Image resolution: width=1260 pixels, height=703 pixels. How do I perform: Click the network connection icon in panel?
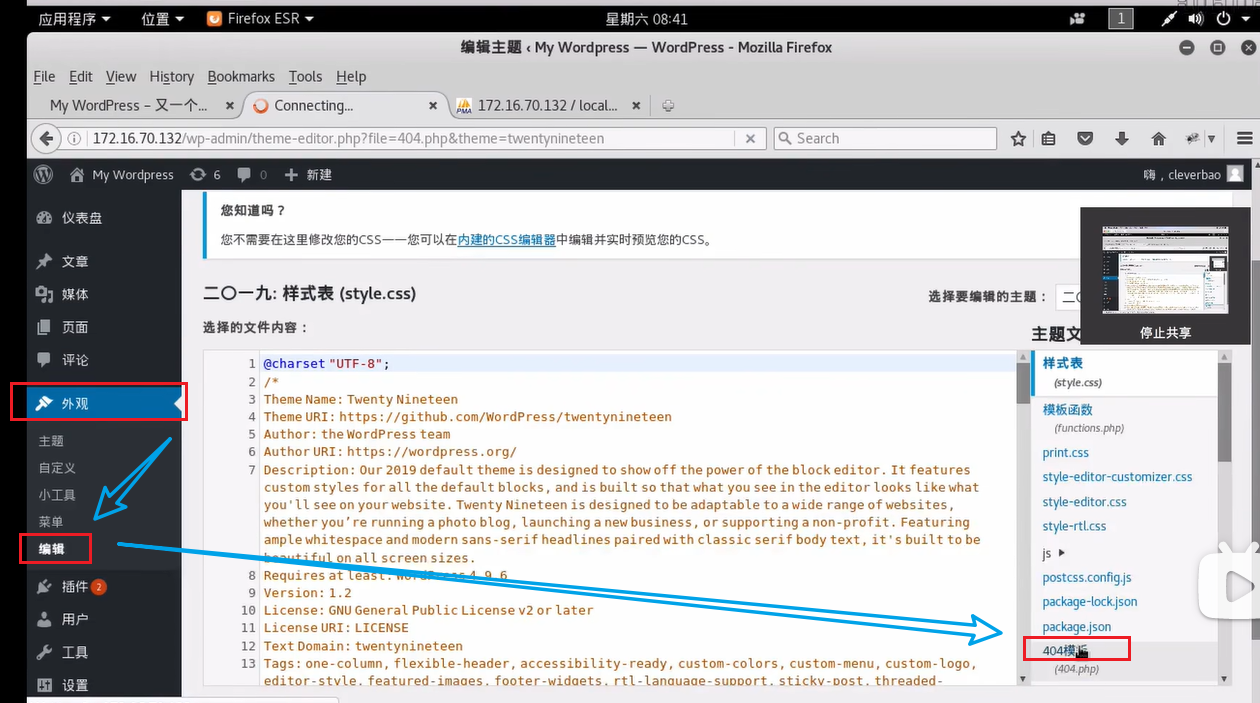(x=1169, y=18)
